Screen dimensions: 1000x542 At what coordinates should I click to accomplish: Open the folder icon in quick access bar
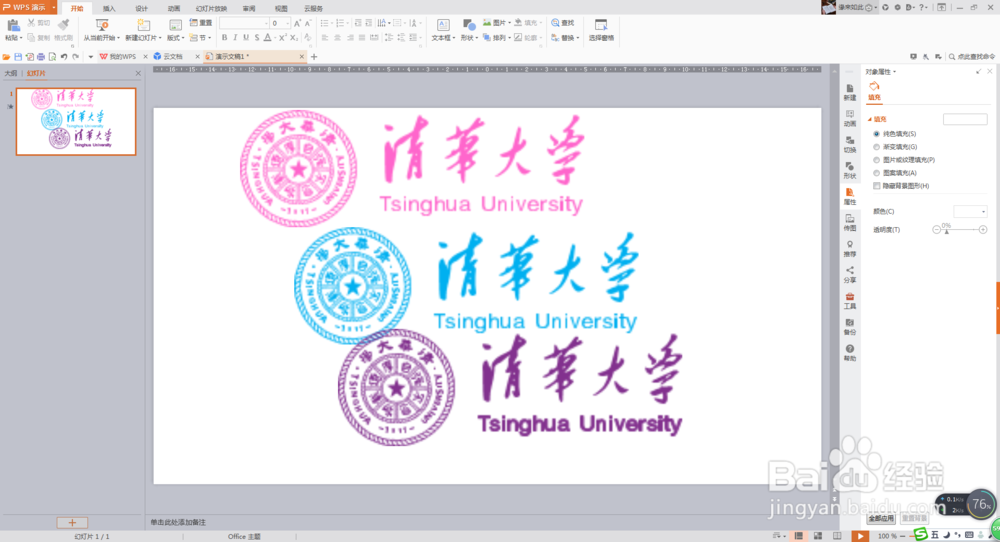click(6, 57)
